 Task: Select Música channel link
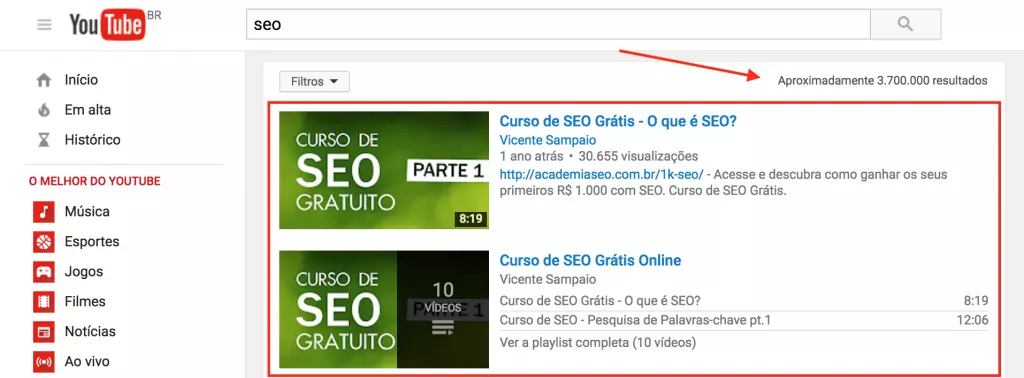click(87, 212)
